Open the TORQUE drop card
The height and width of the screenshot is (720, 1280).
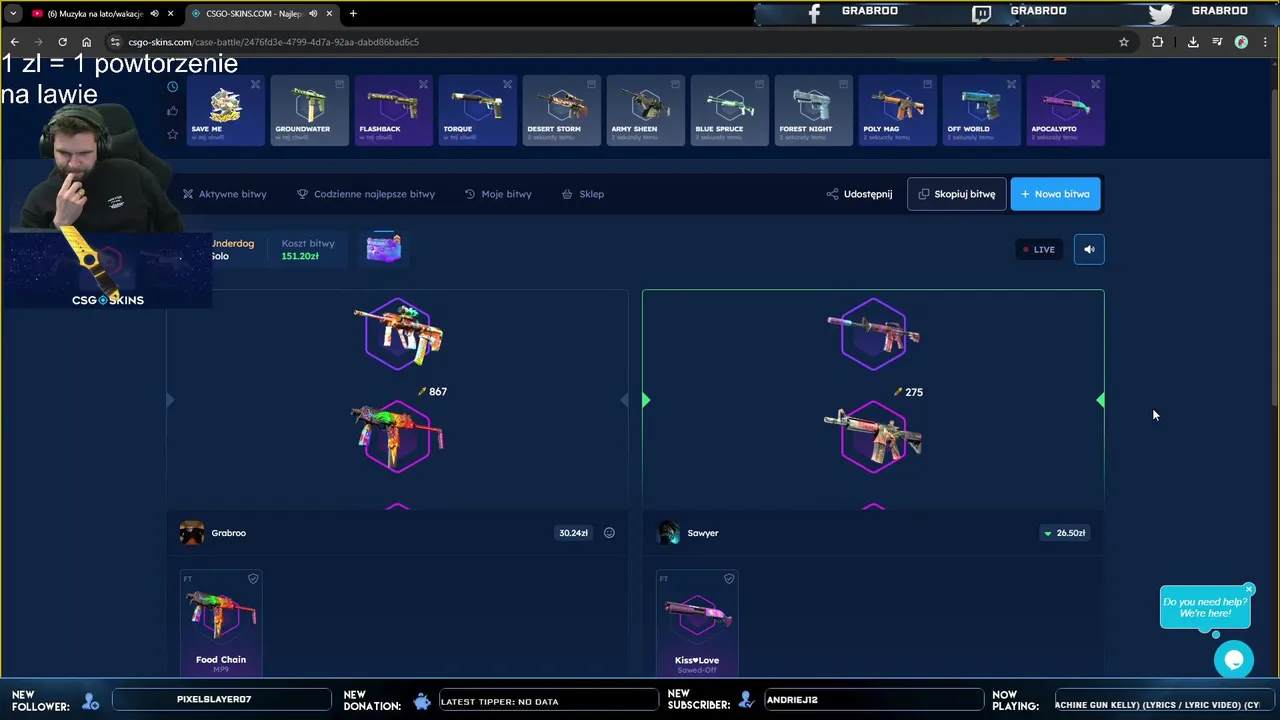click(478, 110)
